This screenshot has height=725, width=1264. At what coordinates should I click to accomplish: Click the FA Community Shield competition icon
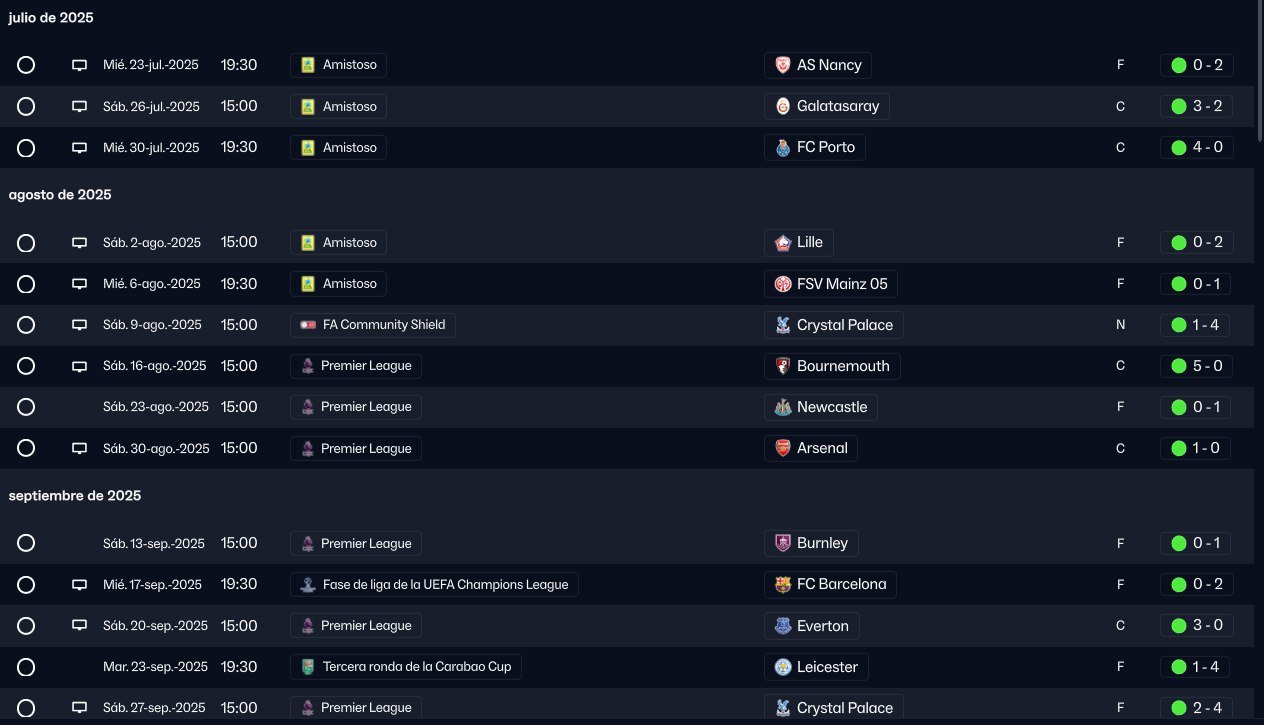tap(308, 325)
